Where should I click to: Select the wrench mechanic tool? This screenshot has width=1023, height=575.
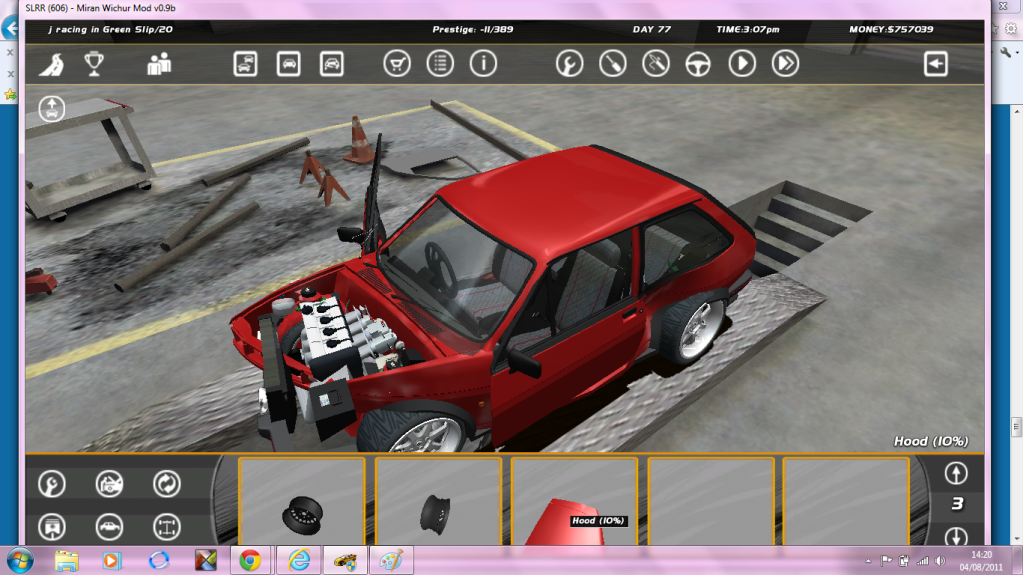[x=569, y=64]
